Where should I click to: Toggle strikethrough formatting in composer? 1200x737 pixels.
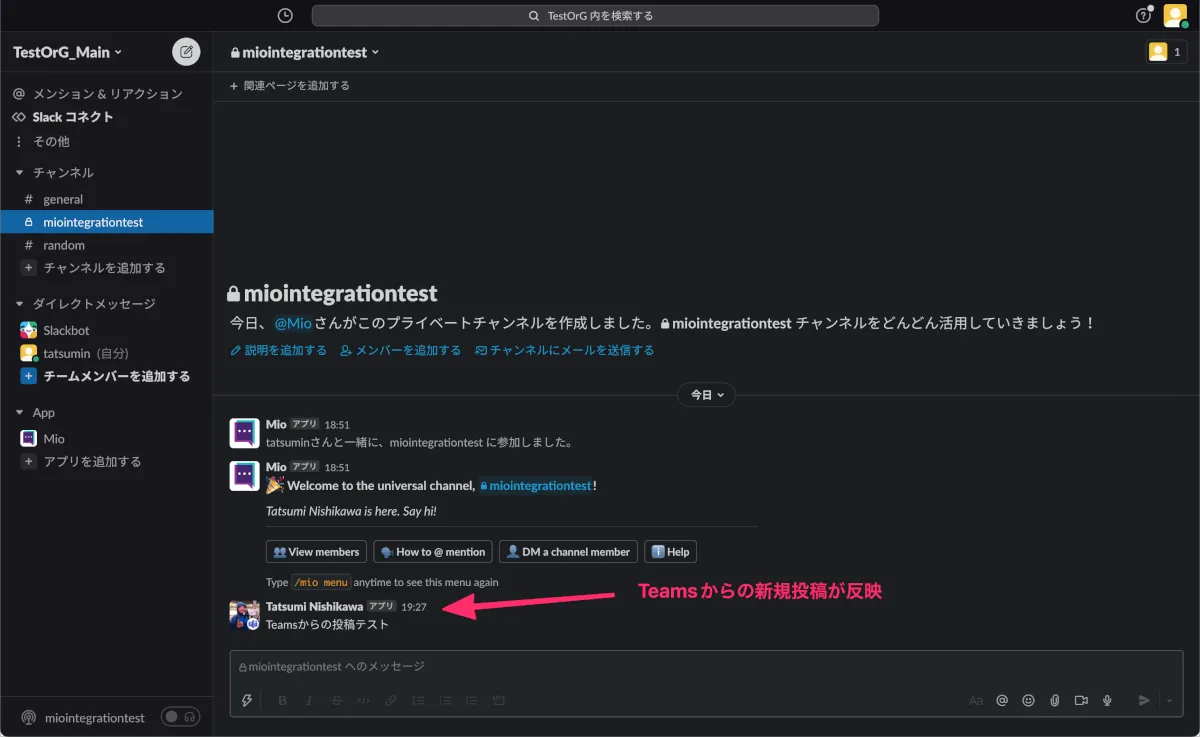pos(336,701)
